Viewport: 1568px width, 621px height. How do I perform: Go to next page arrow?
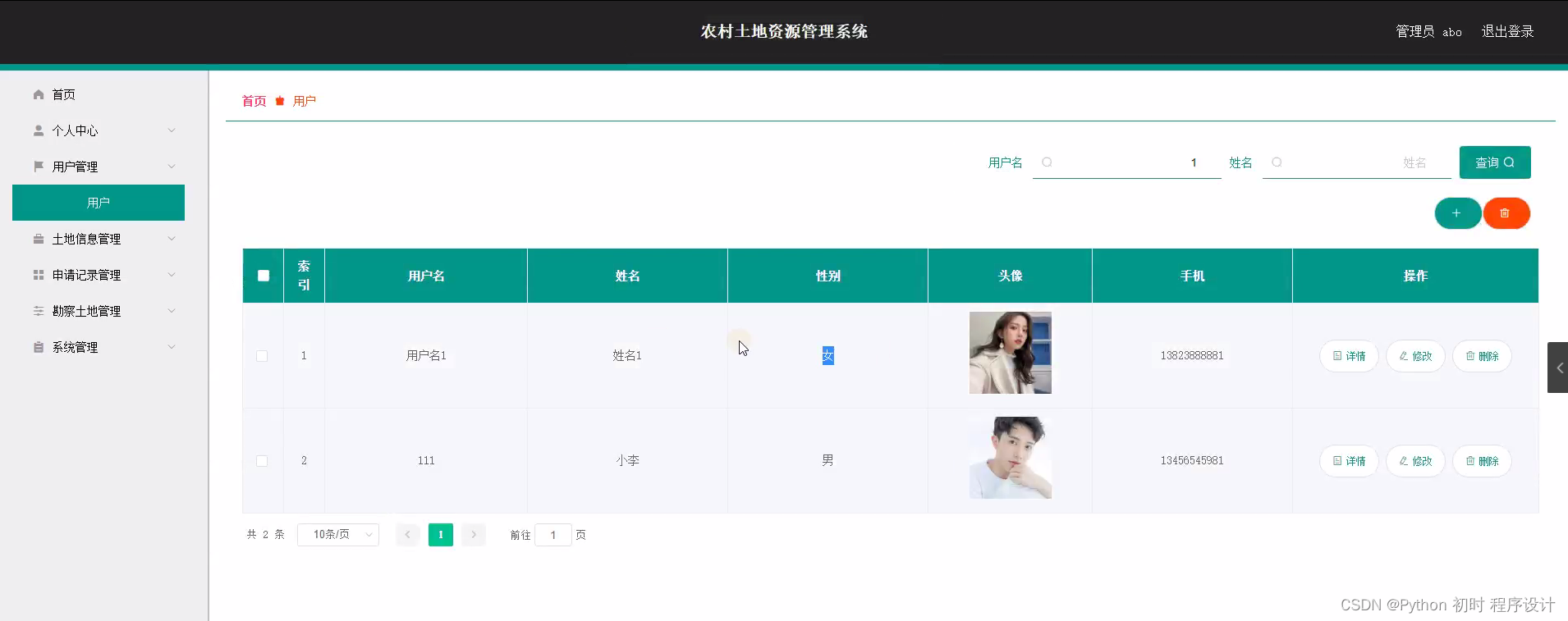[x=474, y=535]
